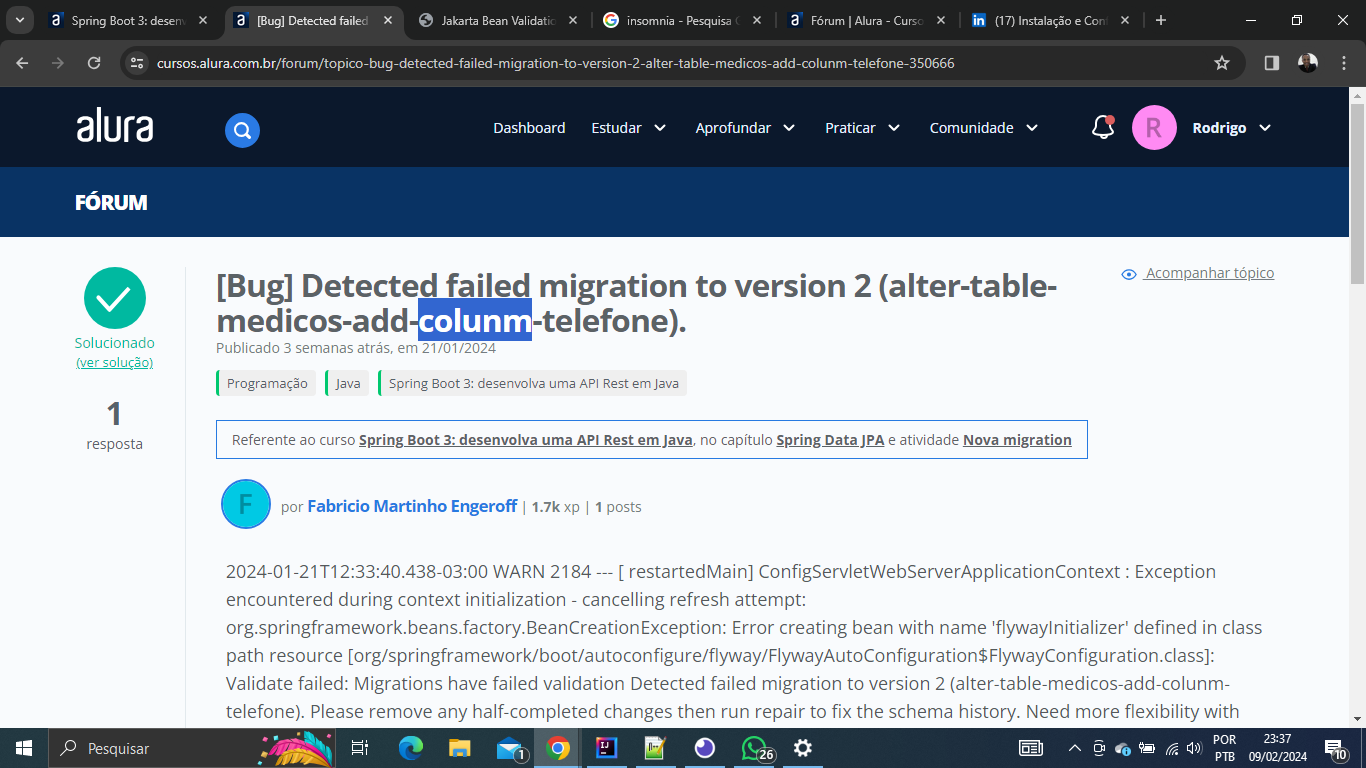The height and width of the screenshot is (768, 1366).
Task: Click the volume speaker tray icon
Action: pos(1193,748)
